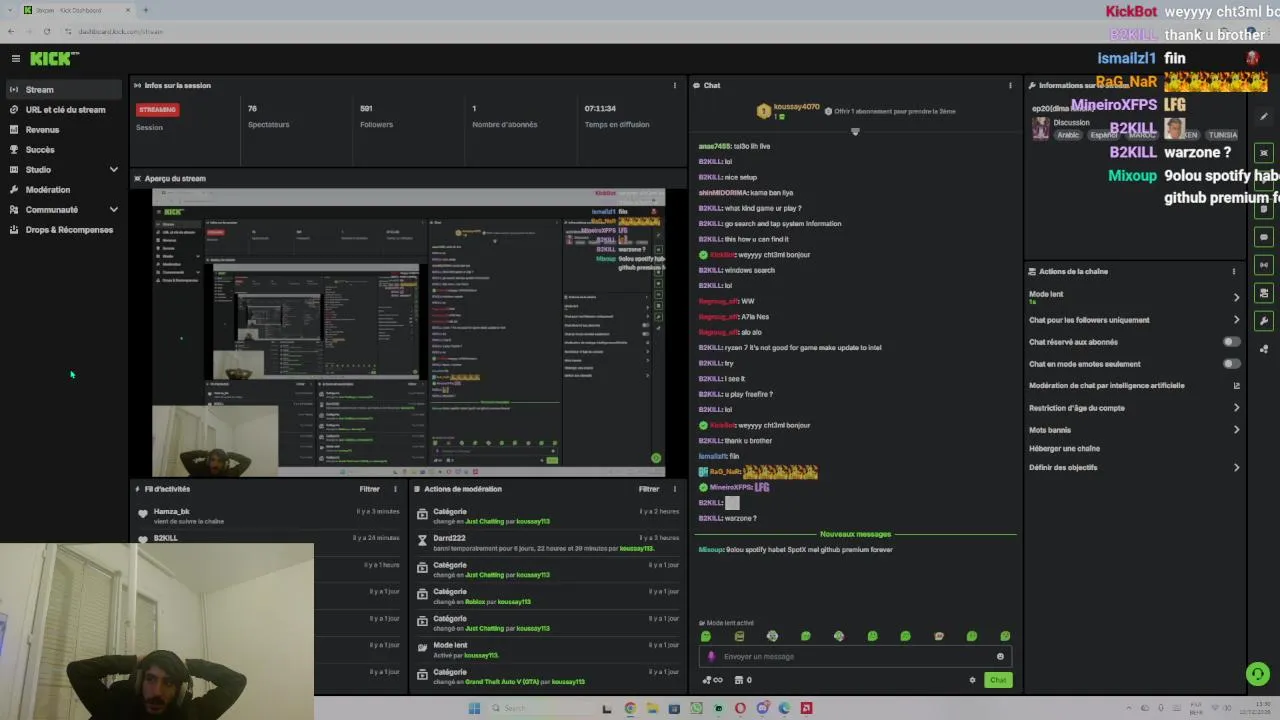Reload the page with browser refresh button

[x=47, y=31]
